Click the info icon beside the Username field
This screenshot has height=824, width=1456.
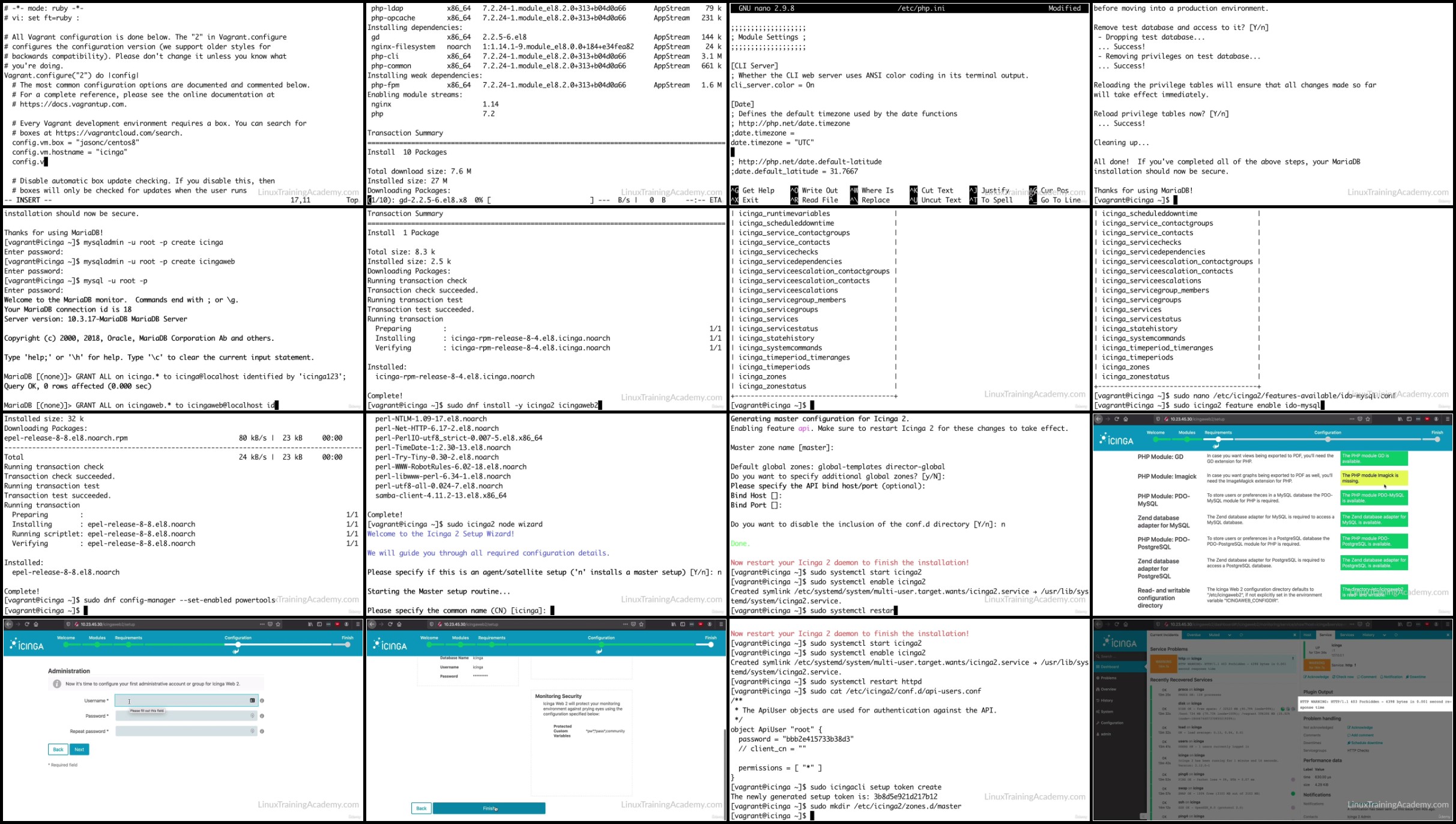(x=262, y=700)
